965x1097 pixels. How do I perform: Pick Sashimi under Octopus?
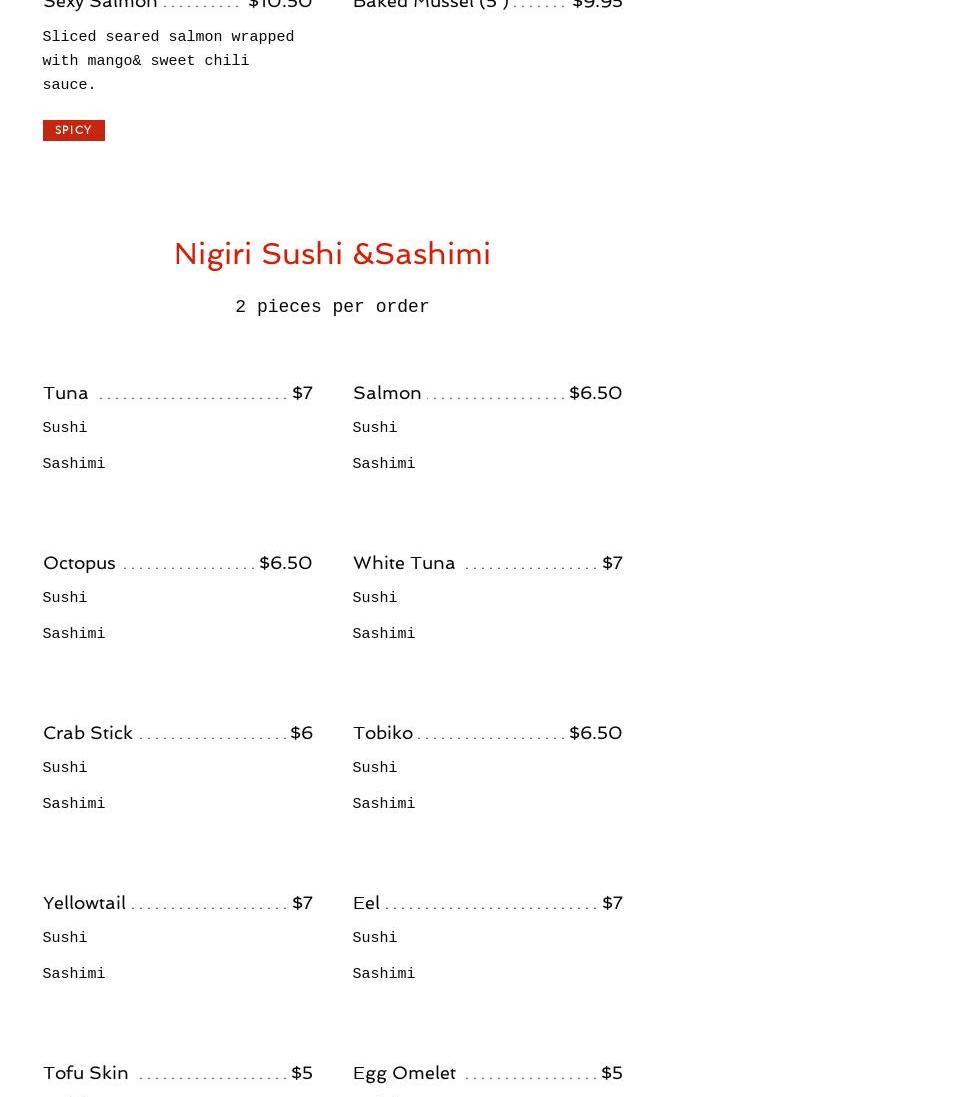pos(74,634)
